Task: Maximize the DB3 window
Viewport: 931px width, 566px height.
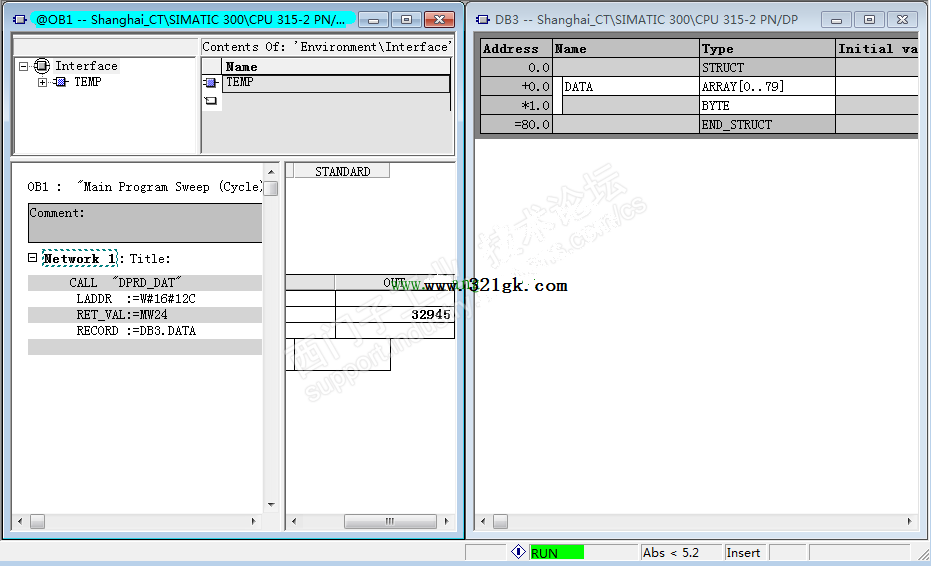Action: click(x=869, y=20)
